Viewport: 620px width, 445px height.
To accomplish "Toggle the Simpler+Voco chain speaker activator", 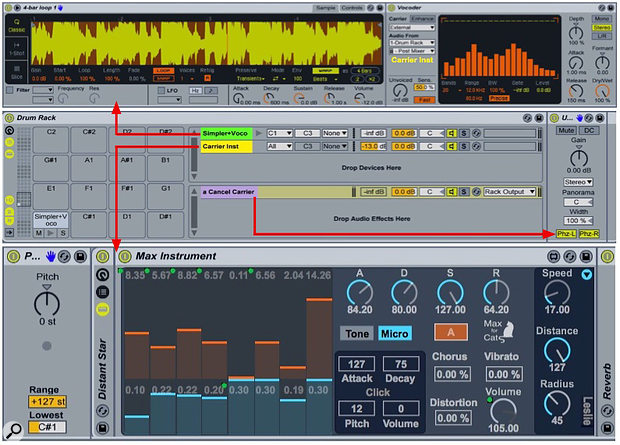I will 451,133.
